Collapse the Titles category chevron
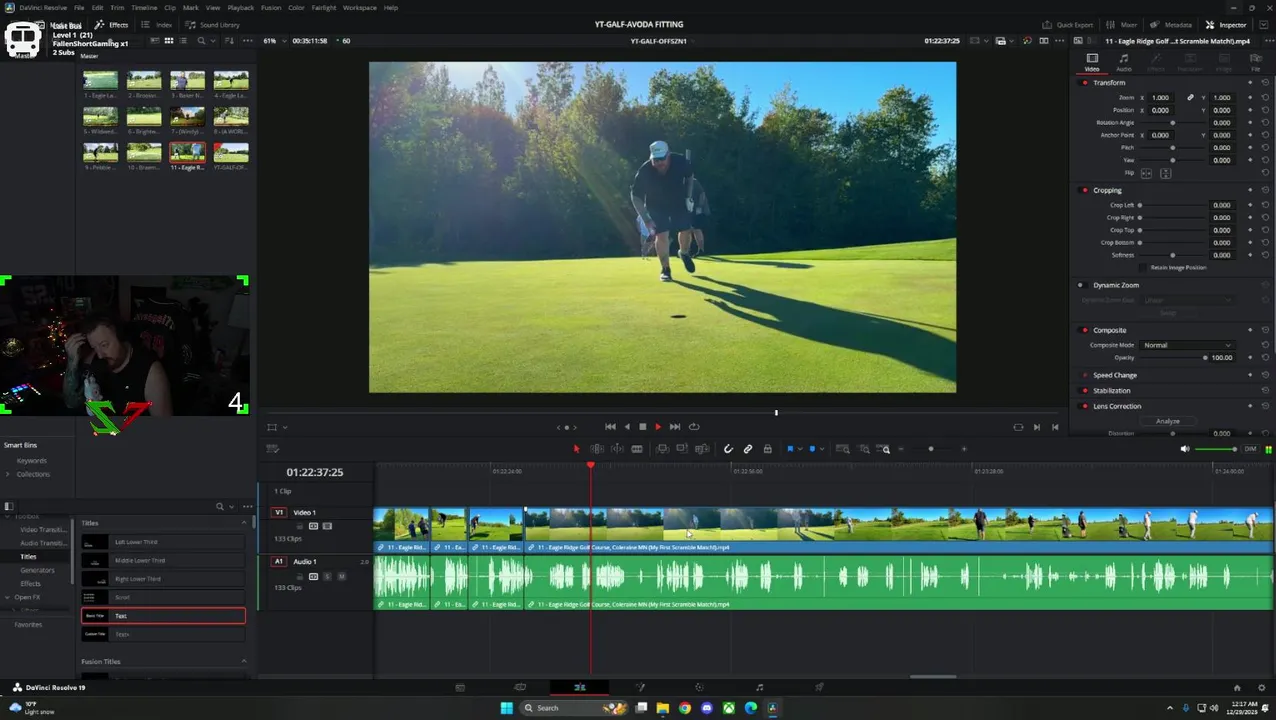The width and height of the screenshot is (1276, 720). click(x=243, y=523)
